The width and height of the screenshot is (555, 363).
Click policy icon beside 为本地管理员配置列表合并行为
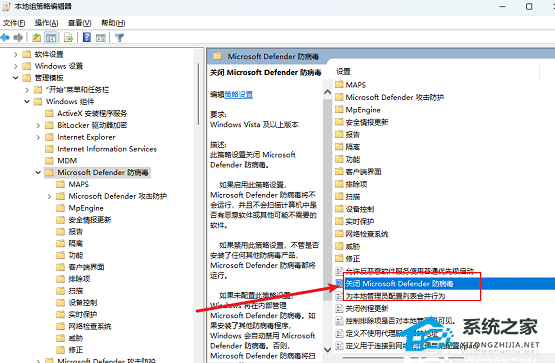(339, 296)
